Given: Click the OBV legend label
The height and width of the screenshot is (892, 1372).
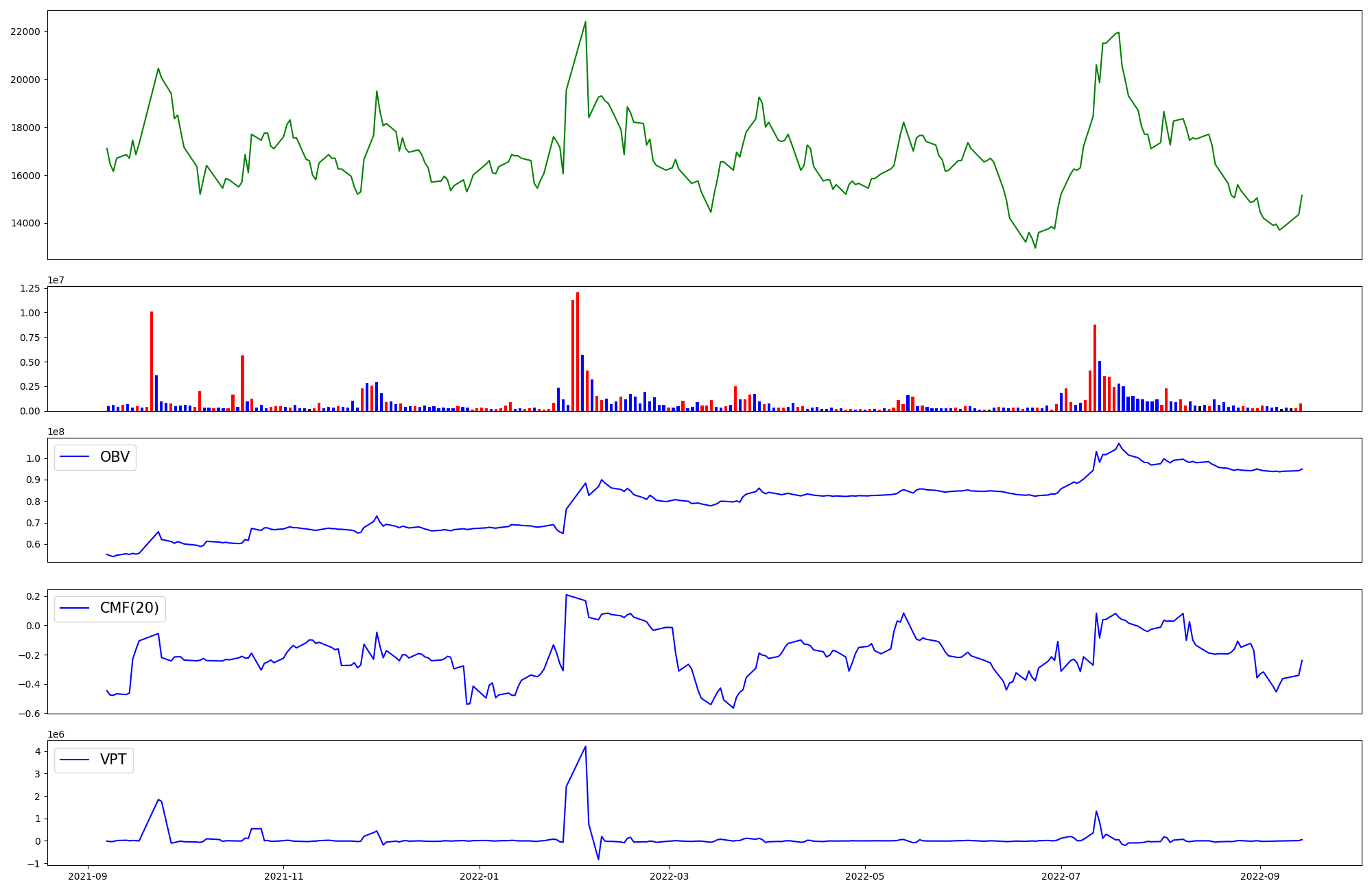Looking at the screenshot, I should tap(115, 458).
